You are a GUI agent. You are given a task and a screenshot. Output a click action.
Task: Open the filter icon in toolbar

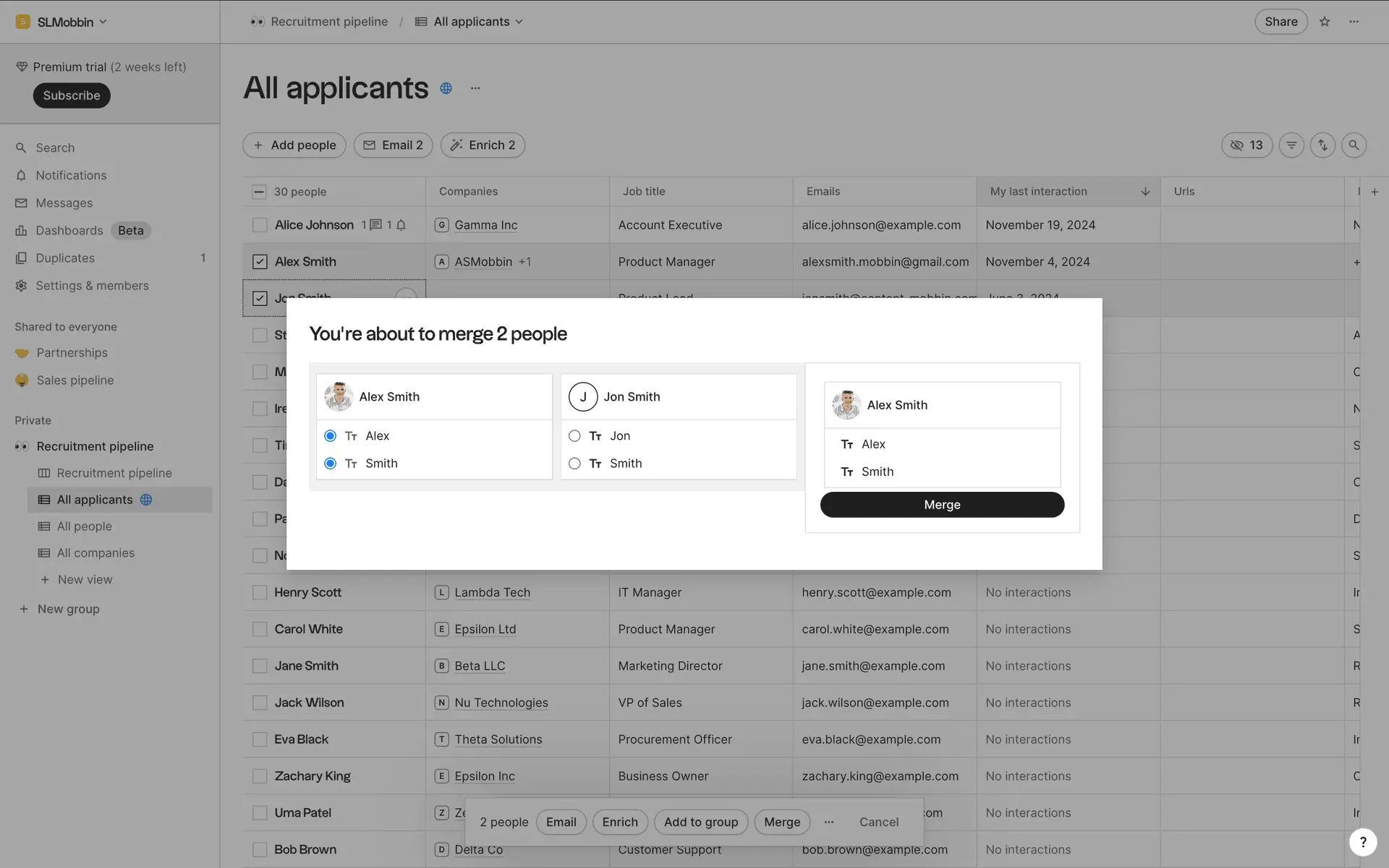click(x=1291, y=145)
